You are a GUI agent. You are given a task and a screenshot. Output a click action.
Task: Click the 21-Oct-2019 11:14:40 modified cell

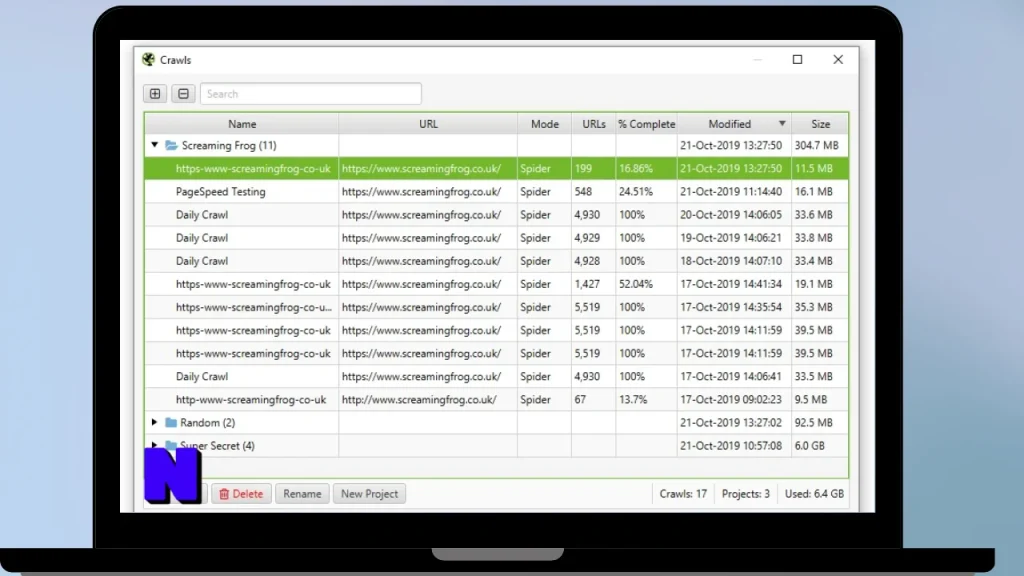[x=734, y=191]
